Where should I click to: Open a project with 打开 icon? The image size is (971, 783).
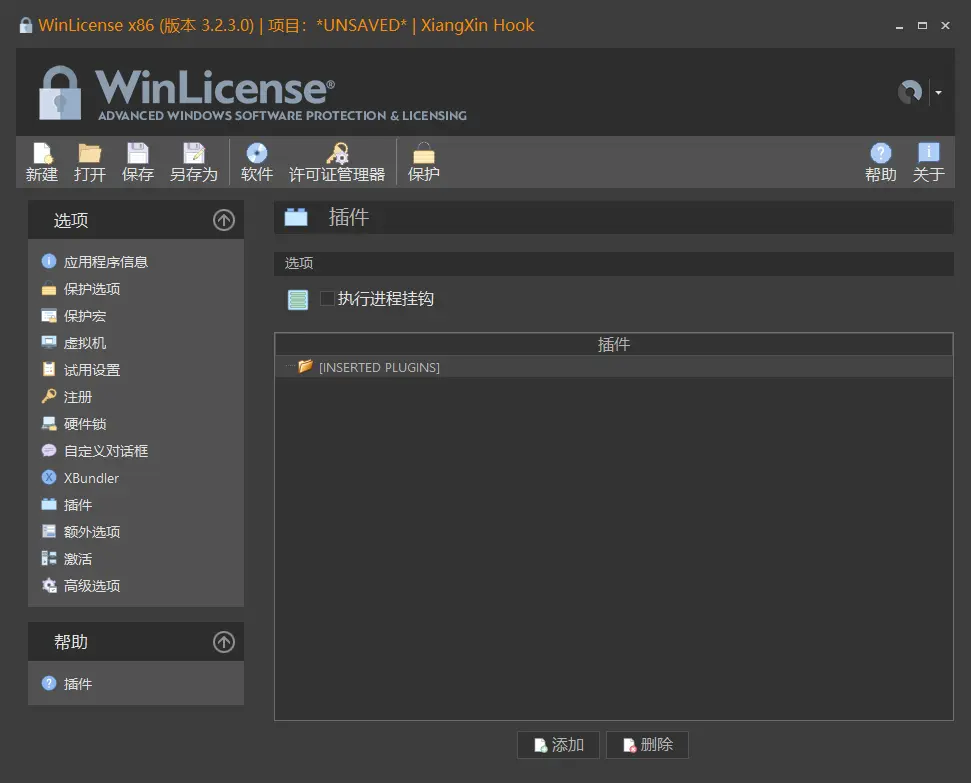coord(90,162)
